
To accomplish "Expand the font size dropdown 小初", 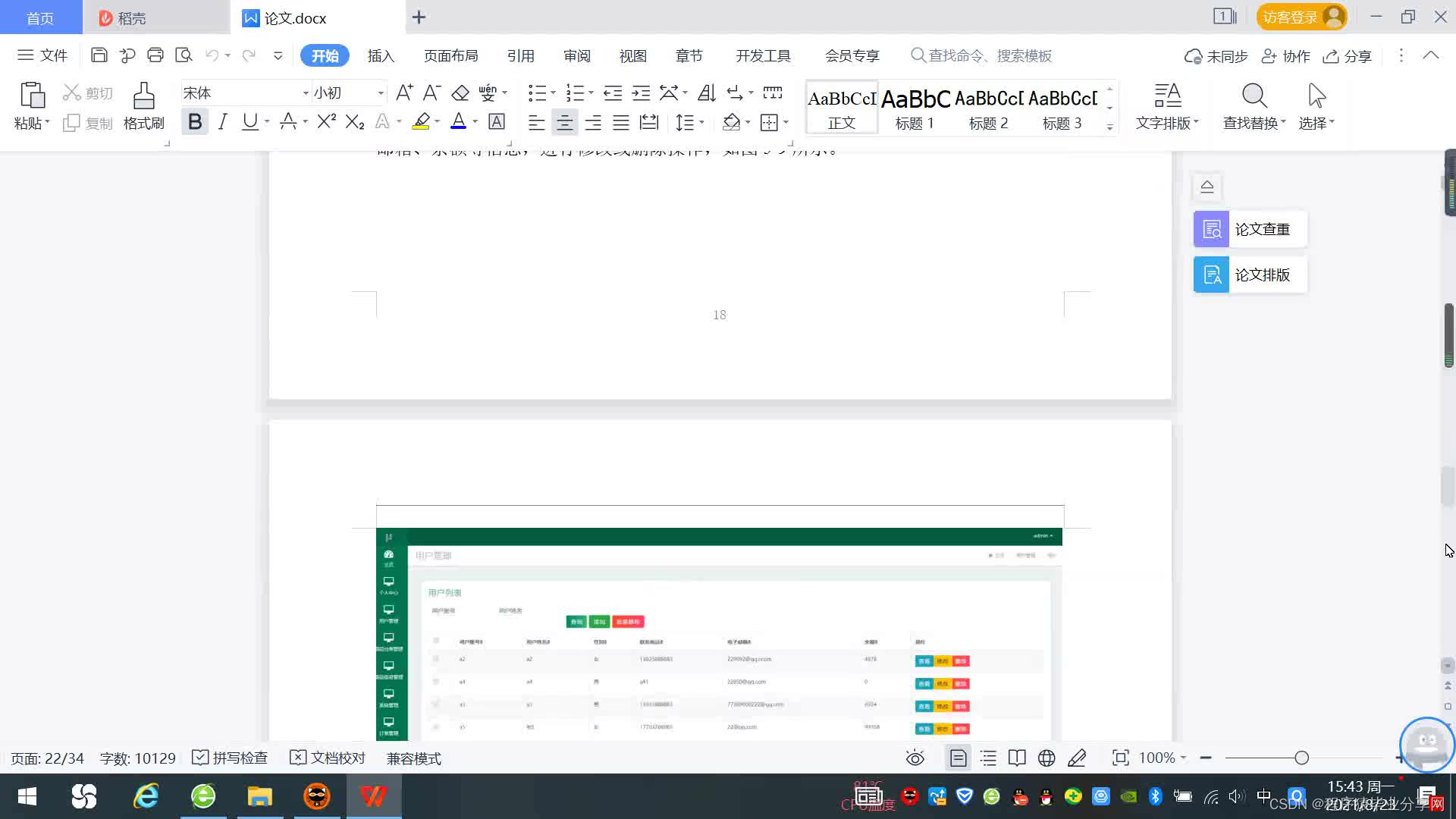I will 381,93.
